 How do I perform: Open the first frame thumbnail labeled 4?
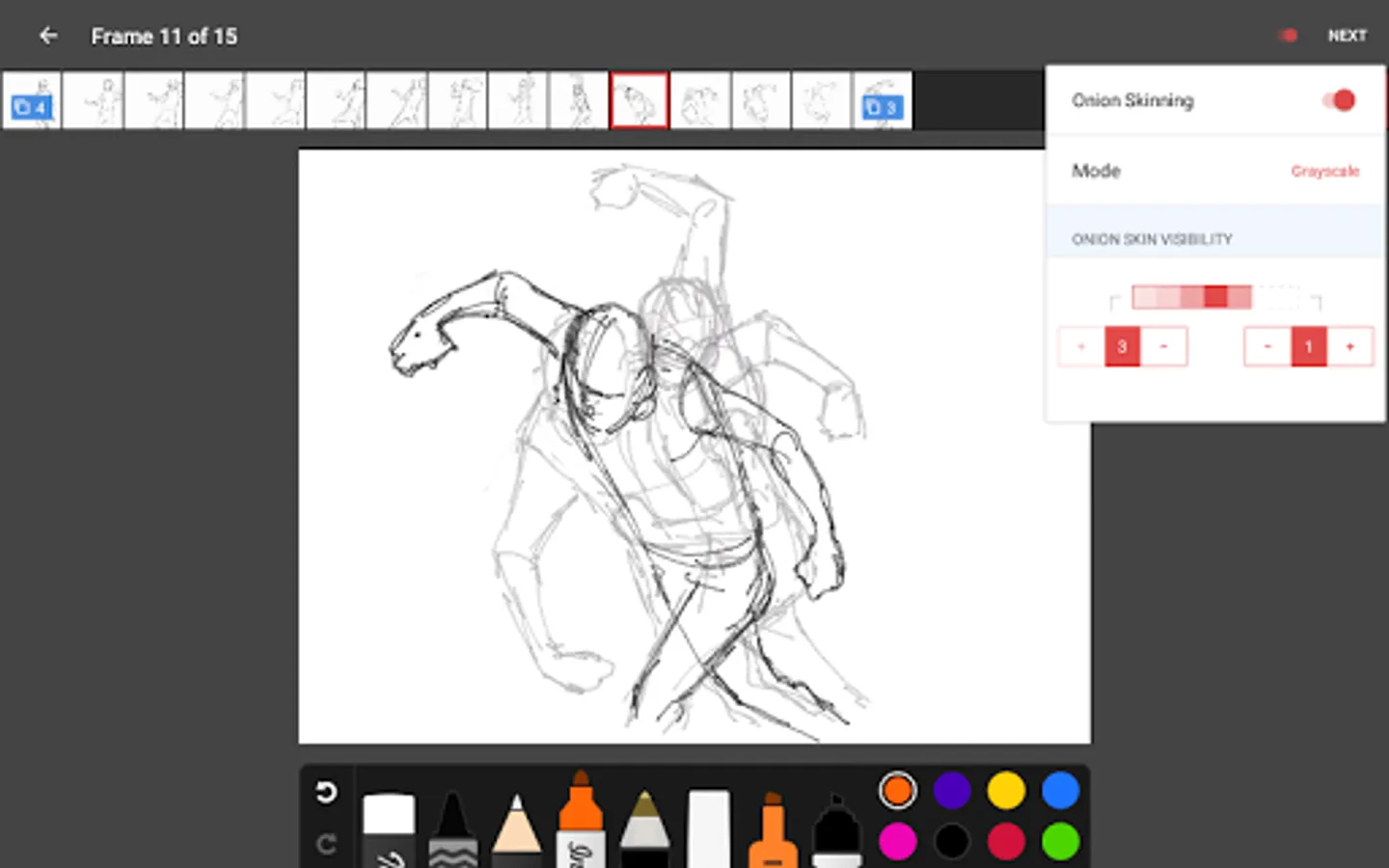pos(32,100)
